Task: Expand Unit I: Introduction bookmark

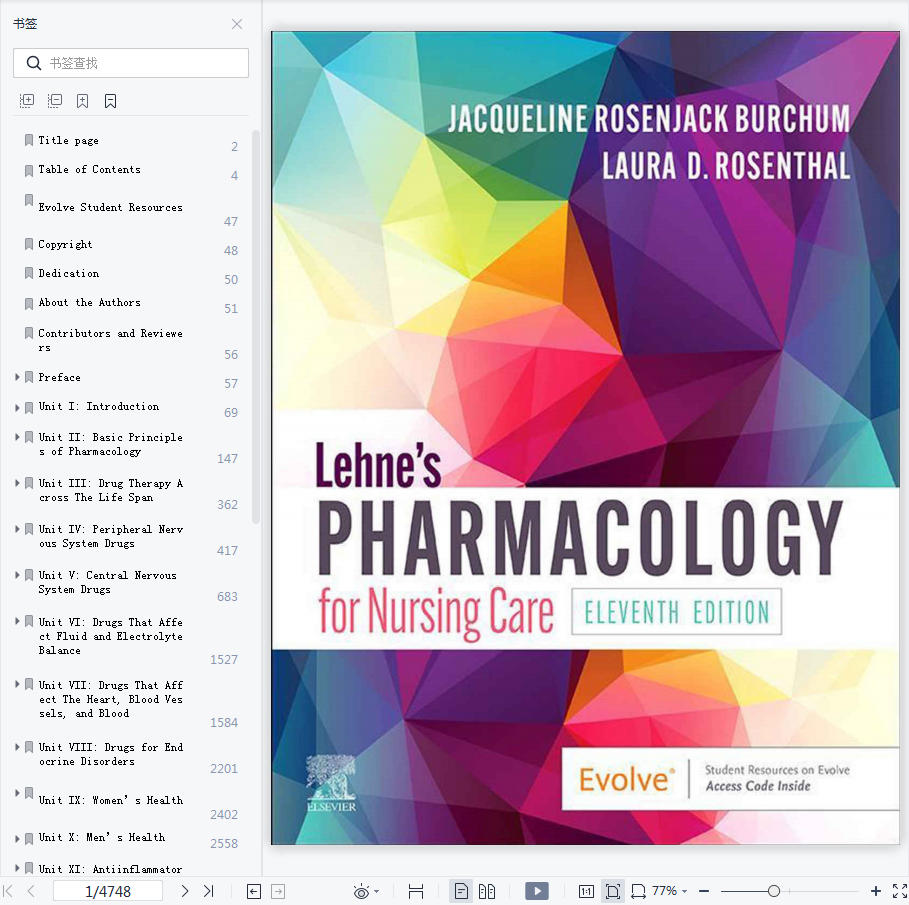Action: (17, 407)
